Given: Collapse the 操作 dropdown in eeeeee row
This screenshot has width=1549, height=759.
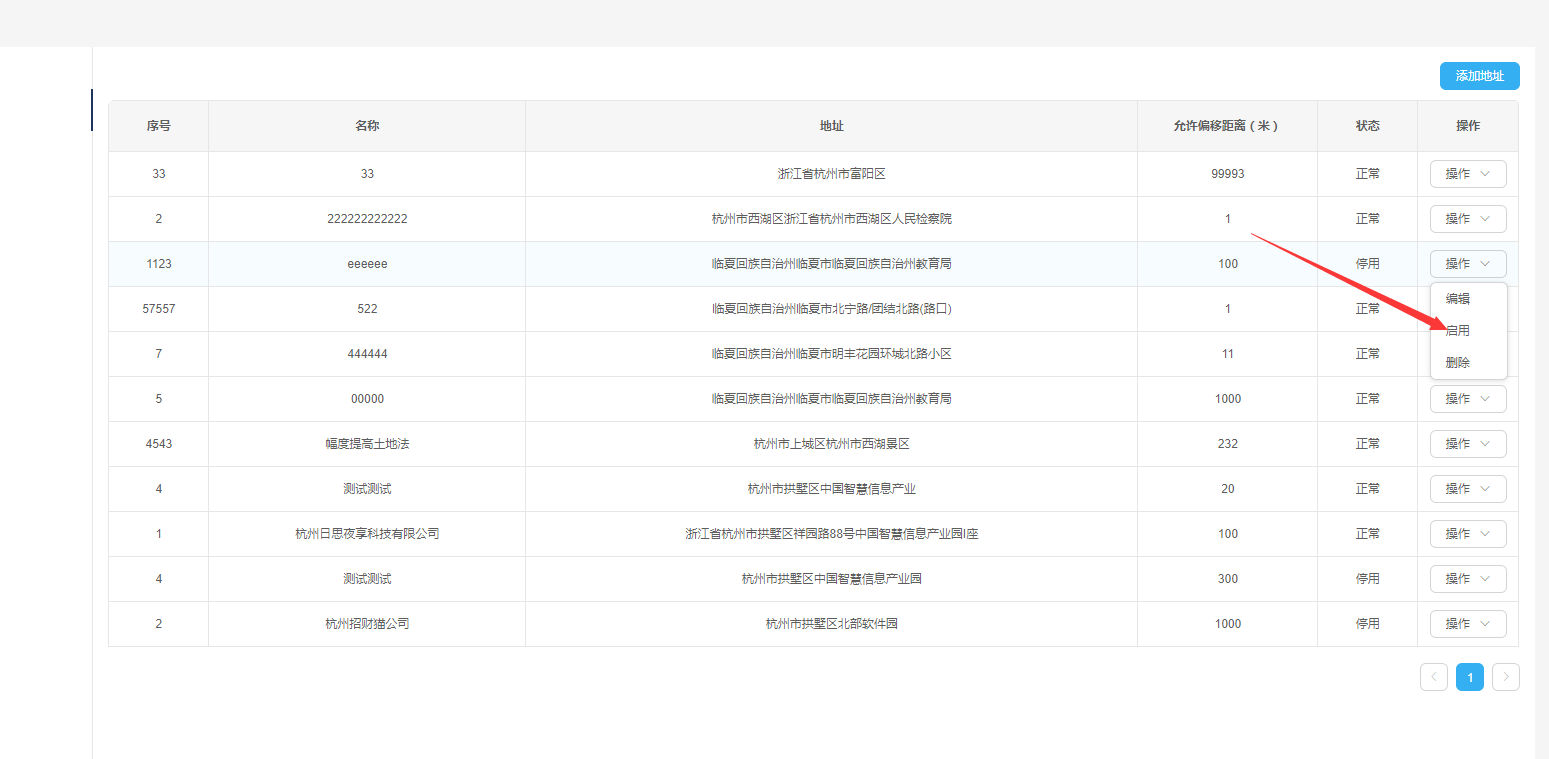Looking at the screenshot, I should tap(1467, 264).
